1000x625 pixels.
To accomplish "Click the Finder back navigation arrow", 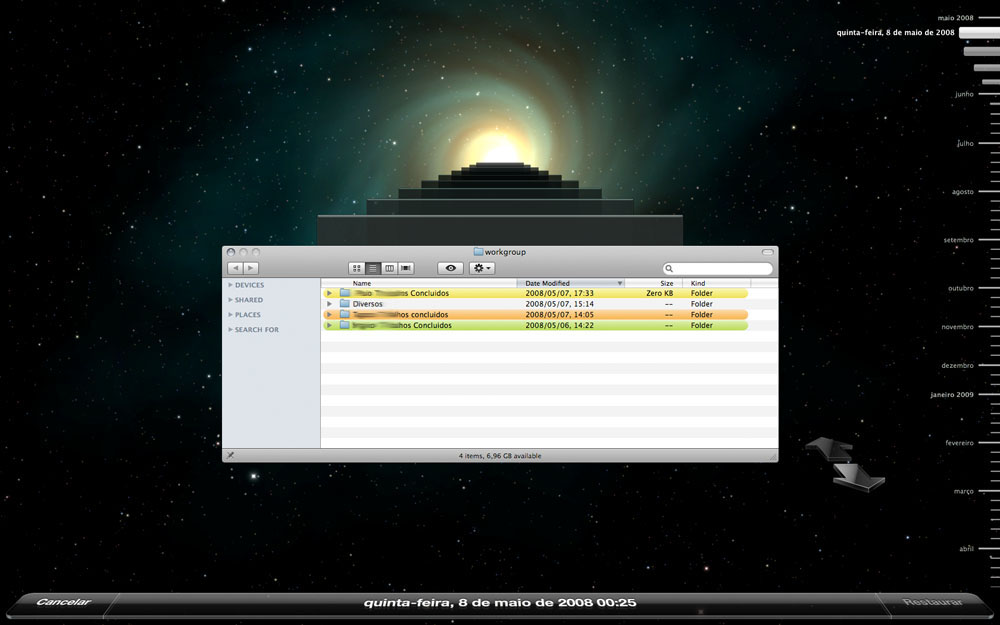I will coord(235,268).
